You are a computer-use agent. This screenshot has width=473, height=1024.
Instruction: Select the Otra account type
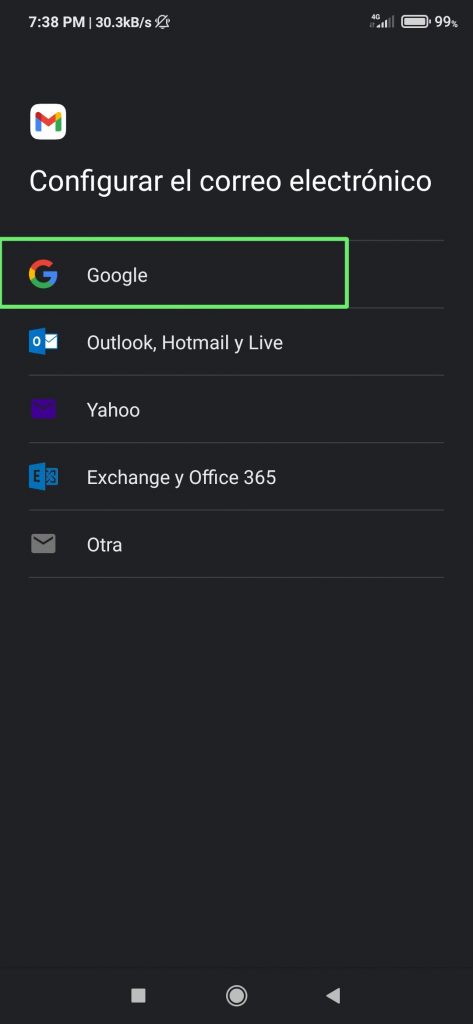tap(236, 544)
